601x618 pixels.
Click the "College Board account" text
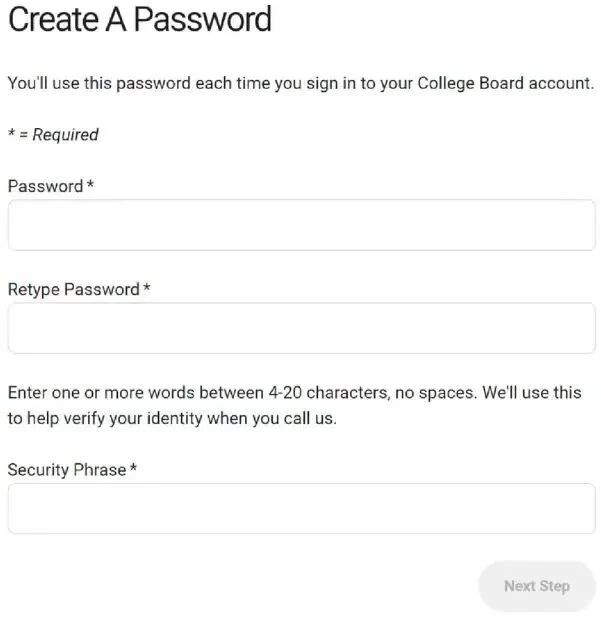pos(506,83)
